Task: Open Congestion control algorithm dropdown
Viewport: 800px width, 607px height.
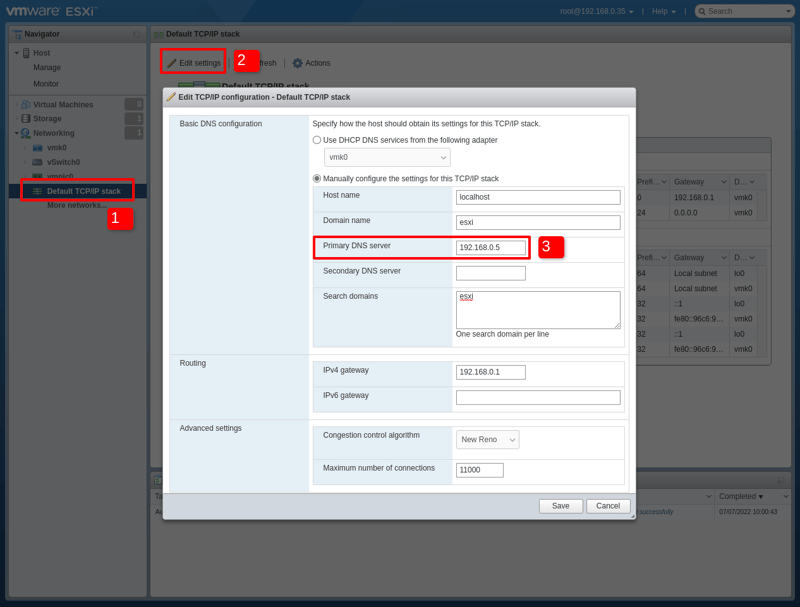Action: [x=487, y=440]
